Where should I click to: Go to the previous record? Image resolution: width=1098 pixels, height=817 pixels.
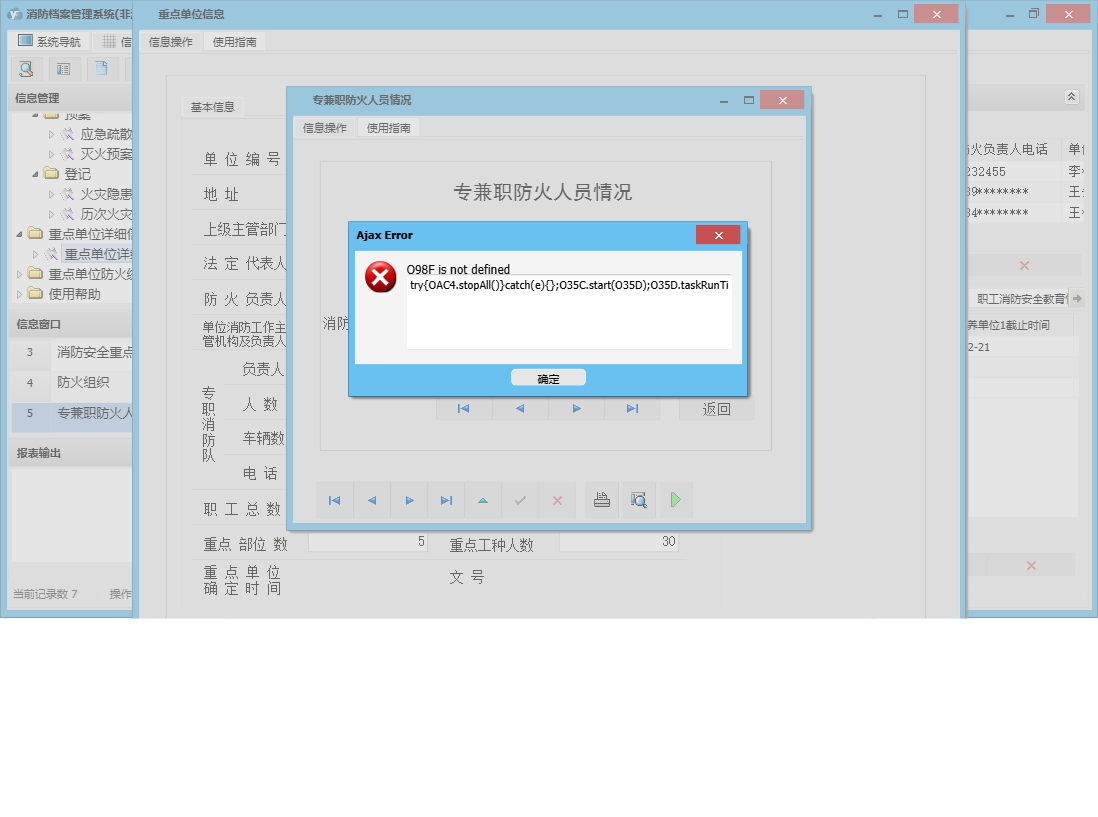pos(371,500)
